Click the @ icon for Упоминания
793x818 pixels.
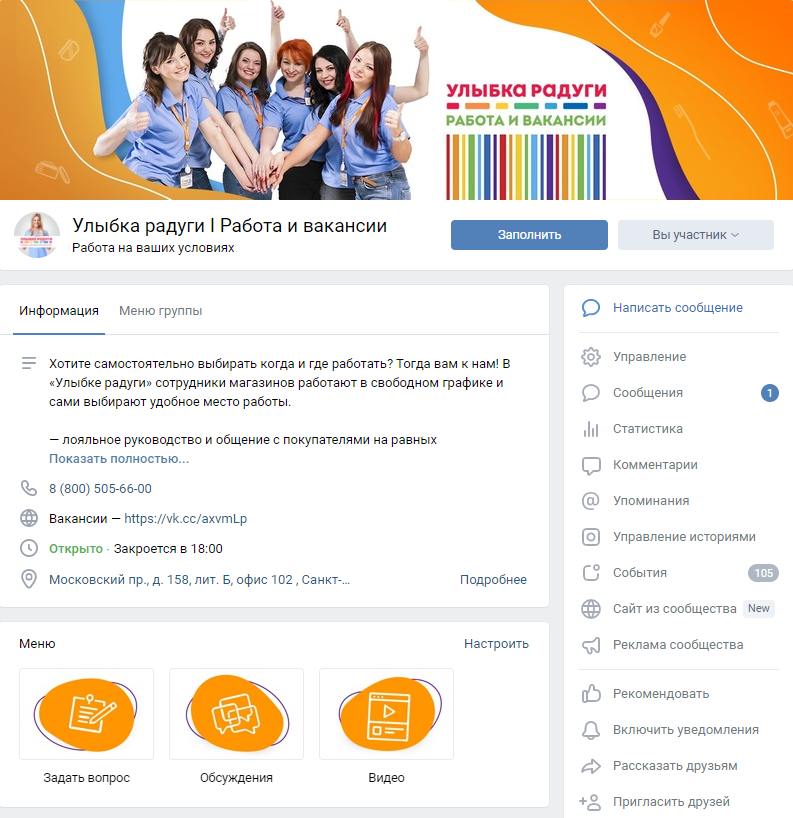click(x=591, y=501)
